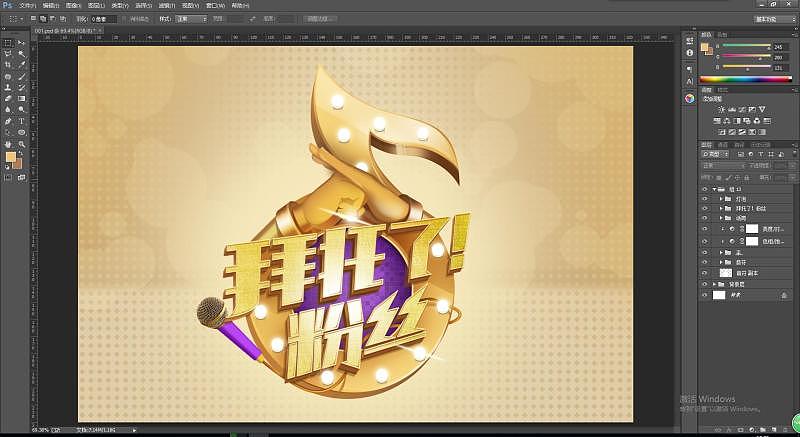Hide the 拜托了!粉丝 group layer
Viewport: 800px width, 437px height.
[705, 208]
